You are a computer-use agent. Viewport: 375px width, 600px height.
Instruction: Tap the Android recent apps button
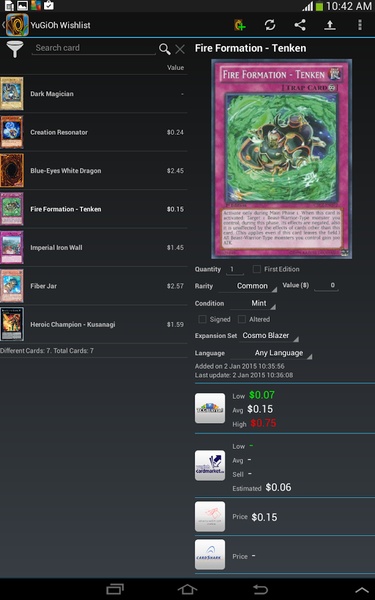(x=115, y=589)
